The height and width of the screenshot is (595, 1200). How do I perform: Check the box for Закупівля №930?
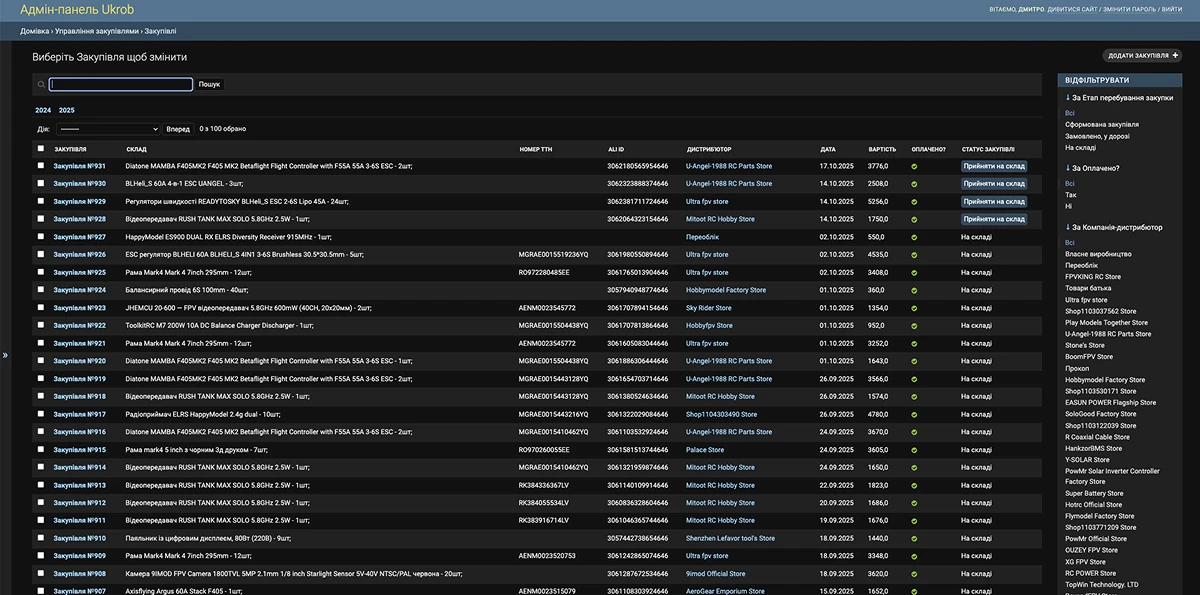41,184
